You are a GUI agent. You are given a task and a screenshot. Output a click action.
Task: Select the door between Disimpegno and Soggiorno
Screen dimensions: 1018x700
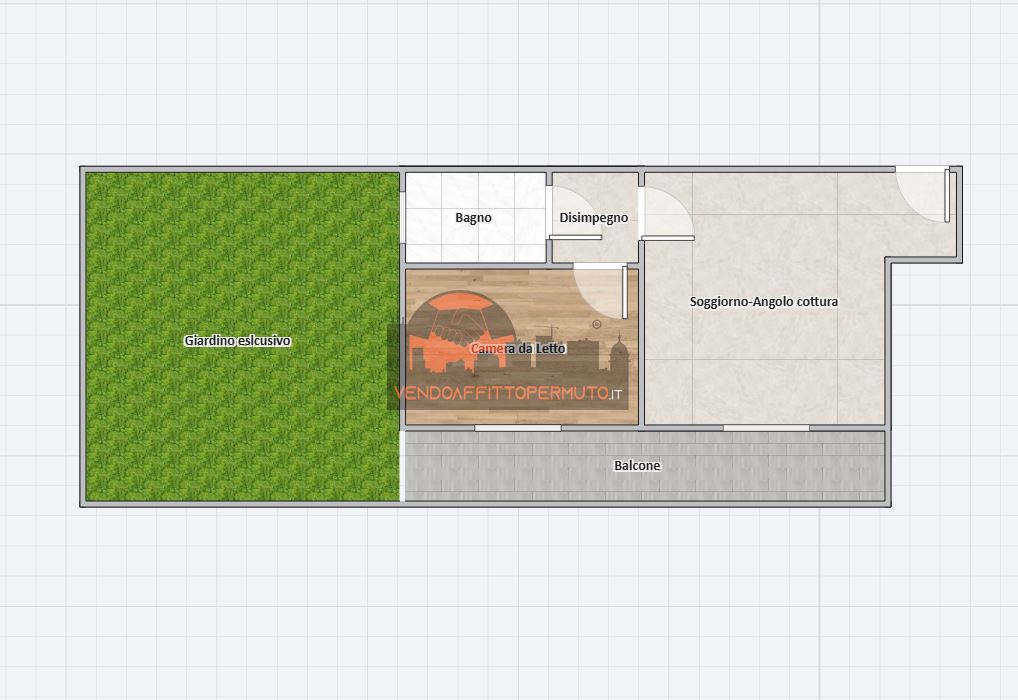660,212
